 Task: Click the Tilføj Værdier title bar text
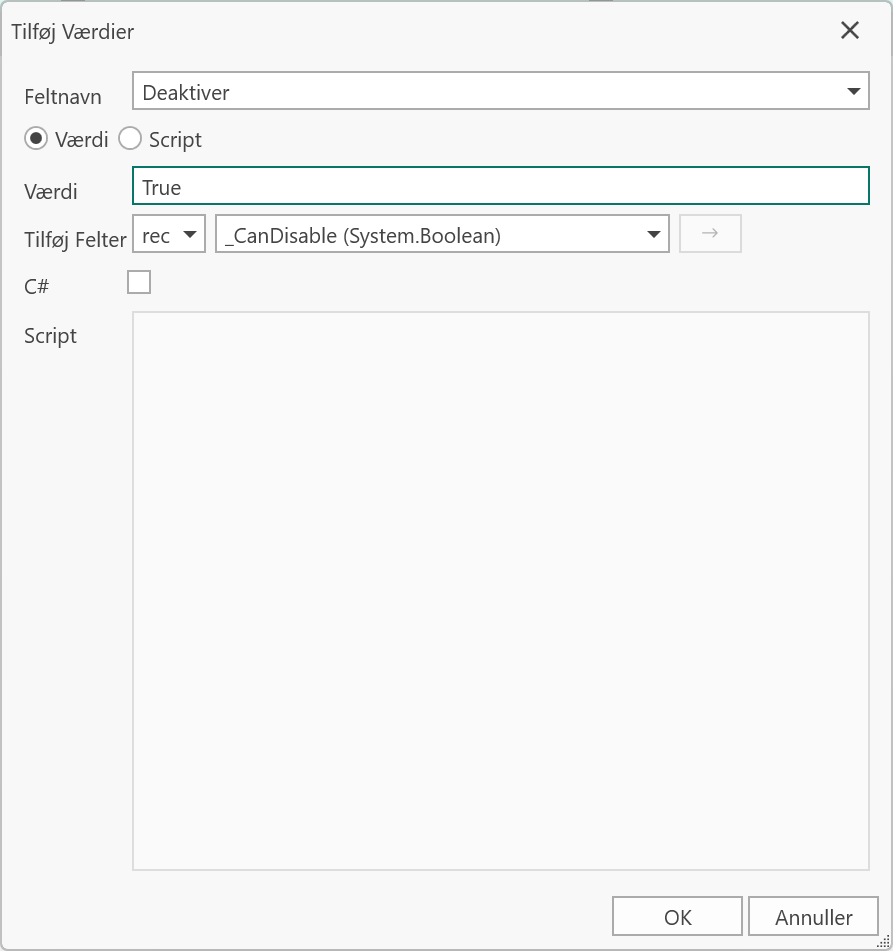click(x=73, y=32)
